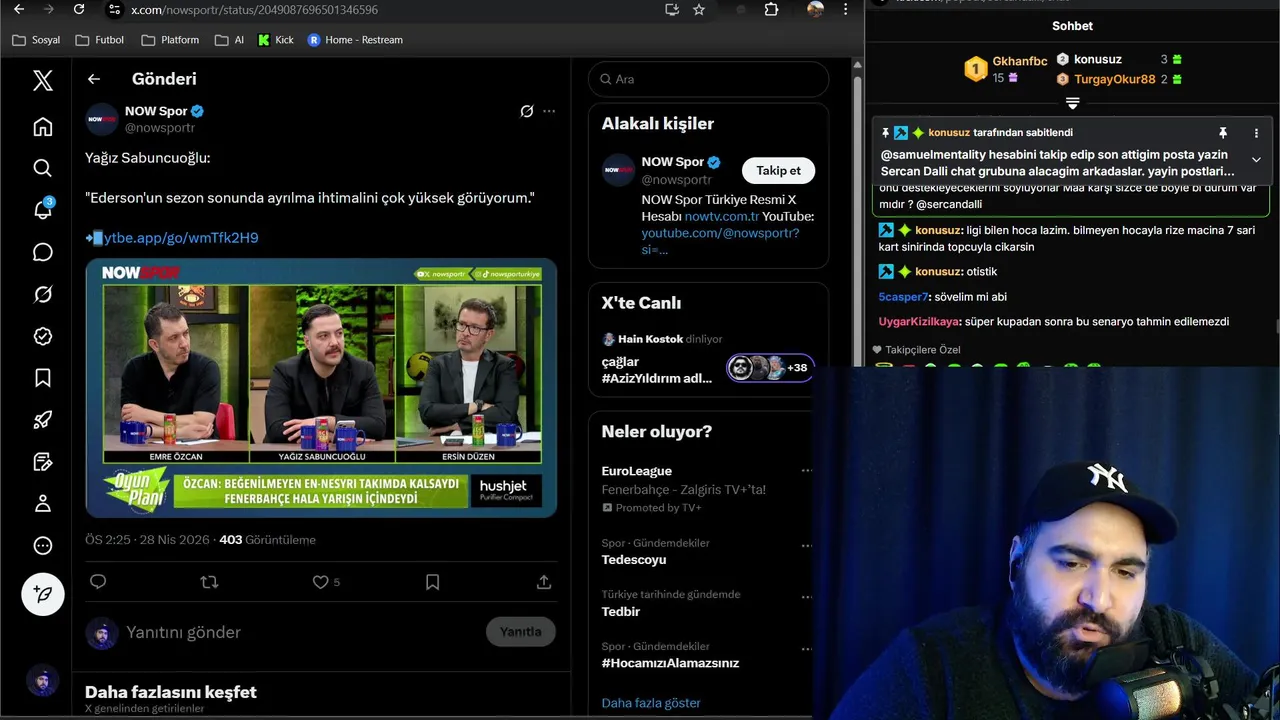Open Home - Restream bookmark
Viewport: 1280px width, 720px height.
(x=355, y=40)
